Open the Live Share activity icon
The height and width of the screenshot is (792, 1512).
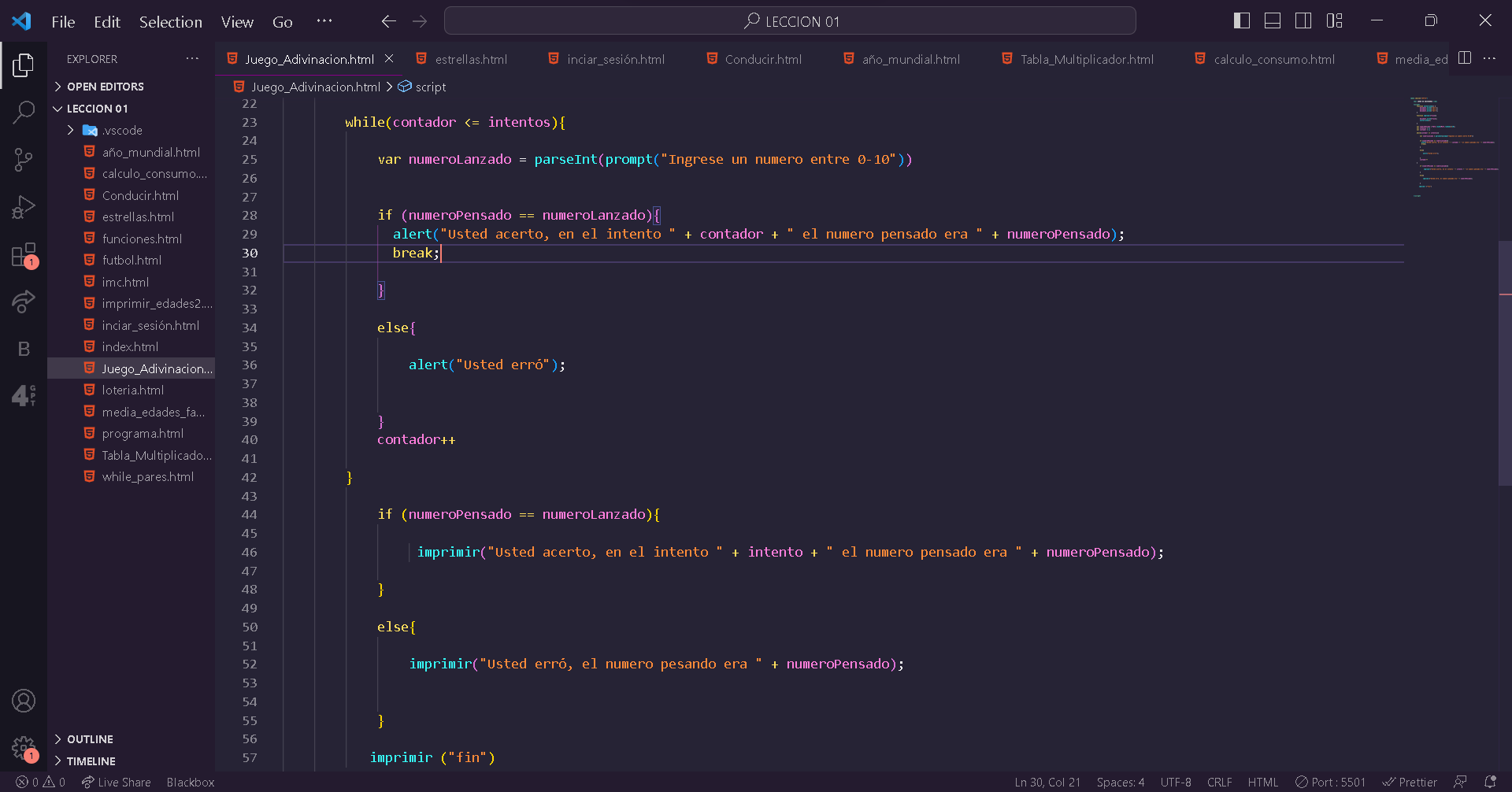click(x=24, y=302)
